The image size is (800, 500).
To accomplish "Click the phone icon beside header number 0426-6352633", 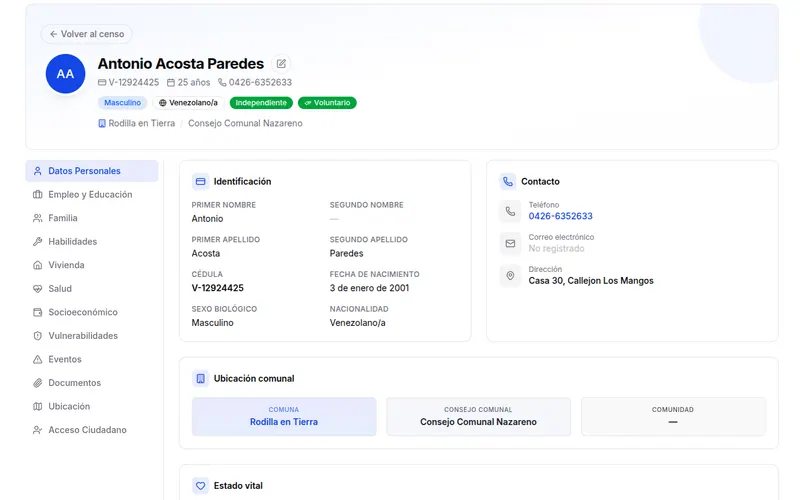I will tap(222, 82).
